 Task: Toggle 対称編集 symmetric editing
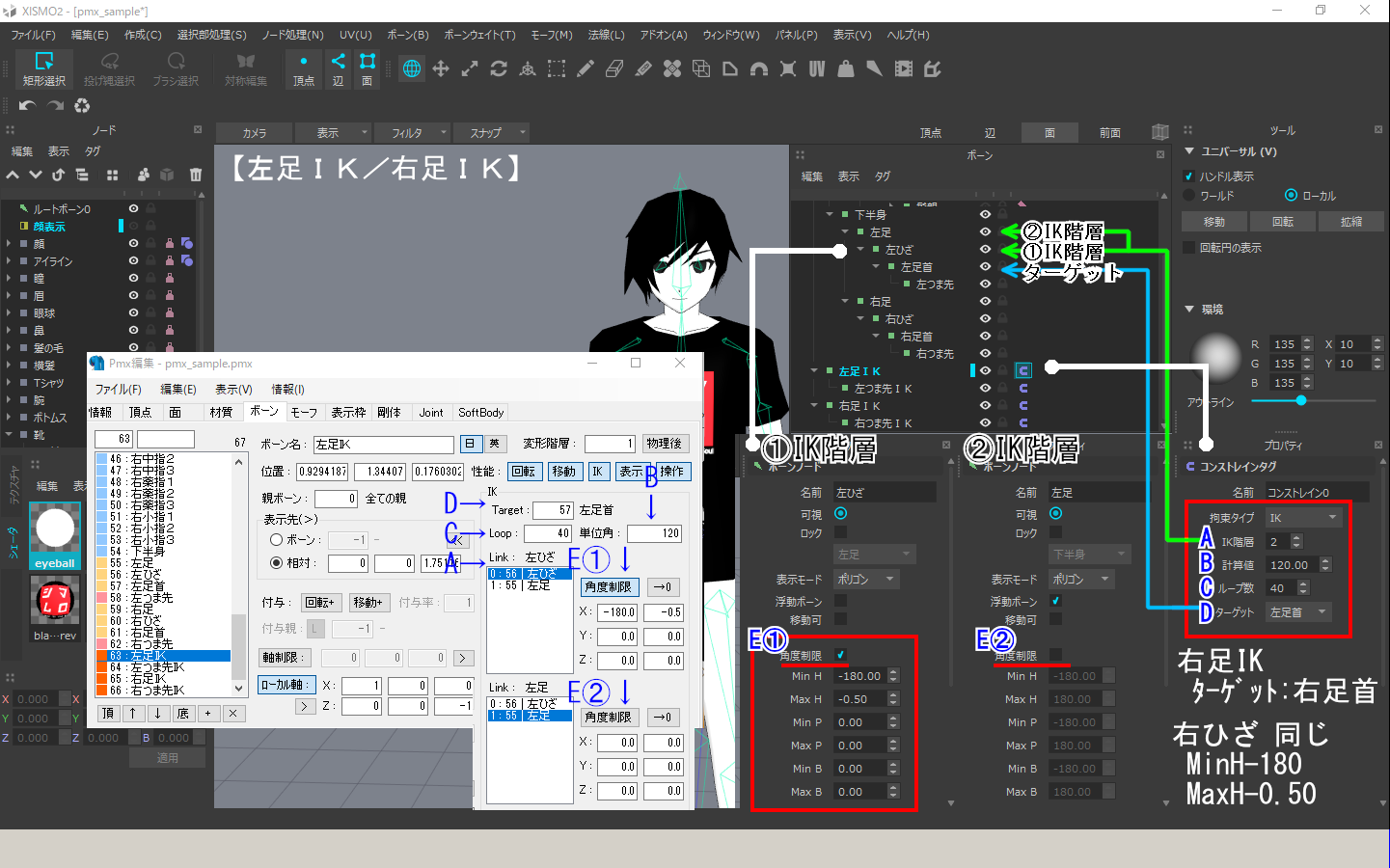coord(246,69)
